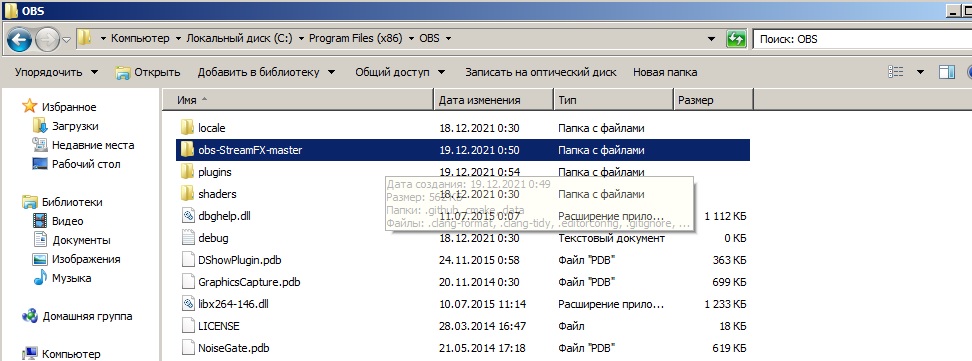This screenshot has height=361, width=972.
Task: Click Записать на оптический диск
Action: 541,72
